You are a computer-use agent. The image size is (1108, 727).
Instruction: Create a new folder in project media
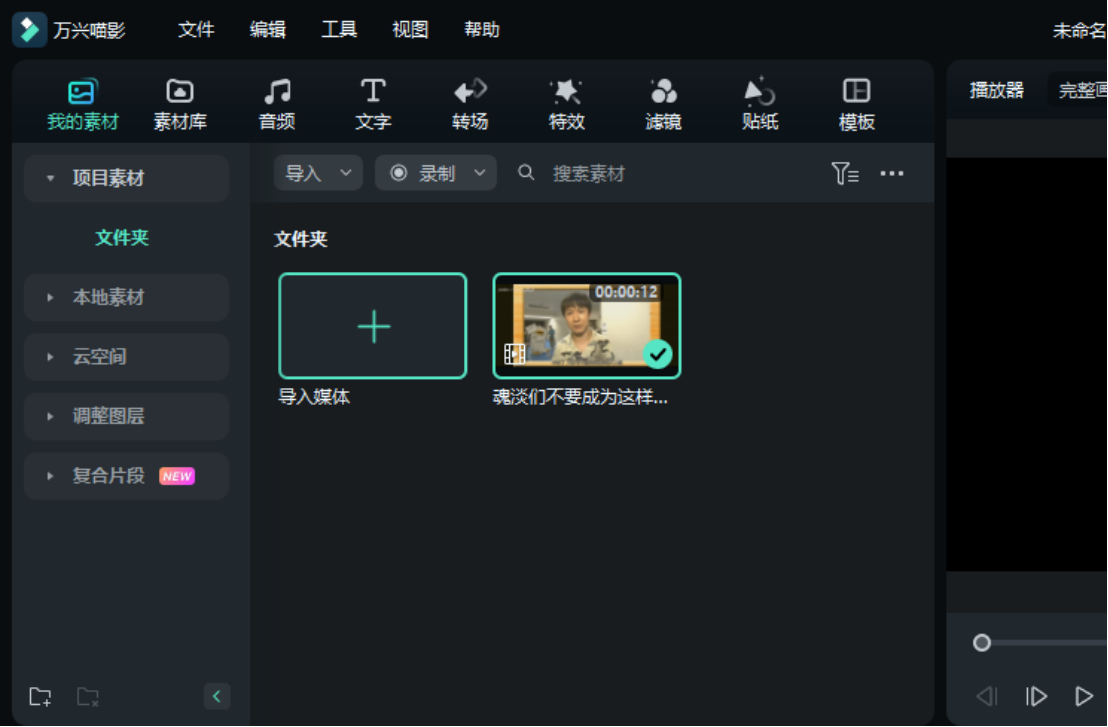(41, 696)
